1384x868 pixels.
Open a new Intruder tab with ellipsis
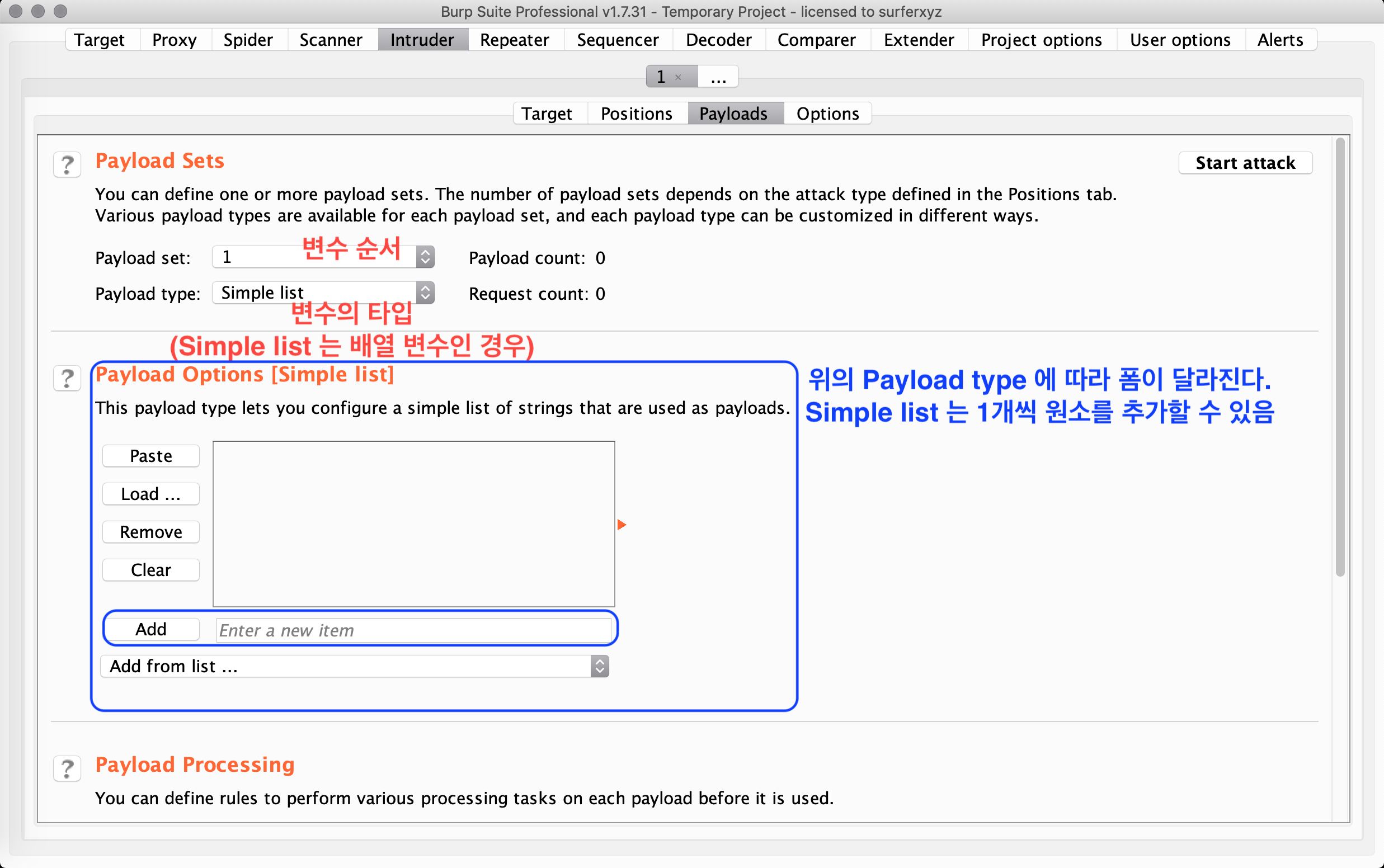[x=718, y=77]
